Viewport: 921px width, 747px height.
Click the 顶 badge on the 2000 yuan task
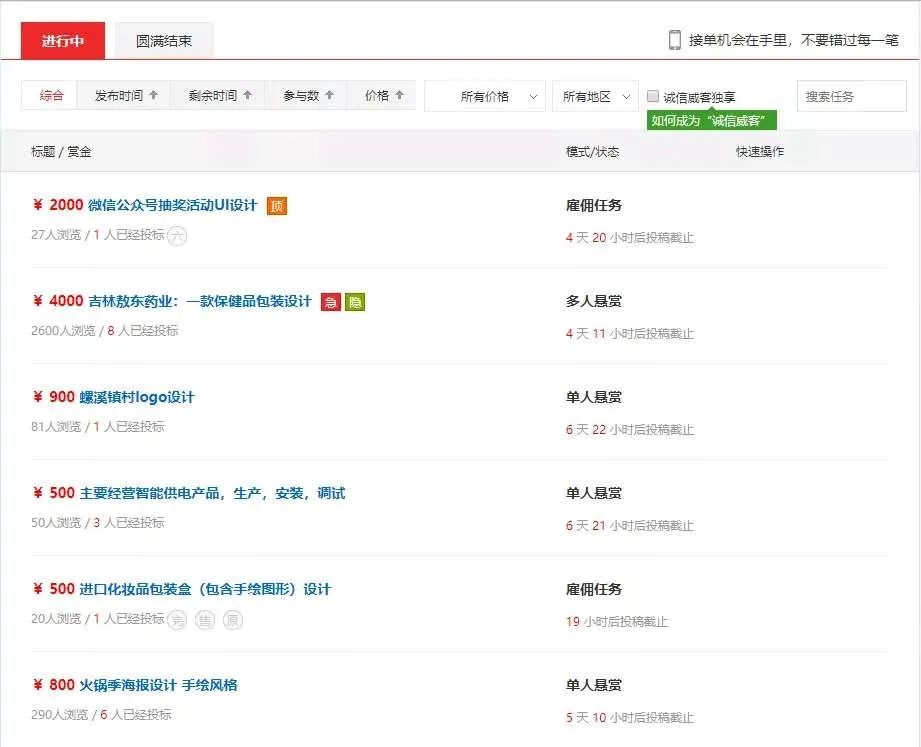tap(276, 205)
